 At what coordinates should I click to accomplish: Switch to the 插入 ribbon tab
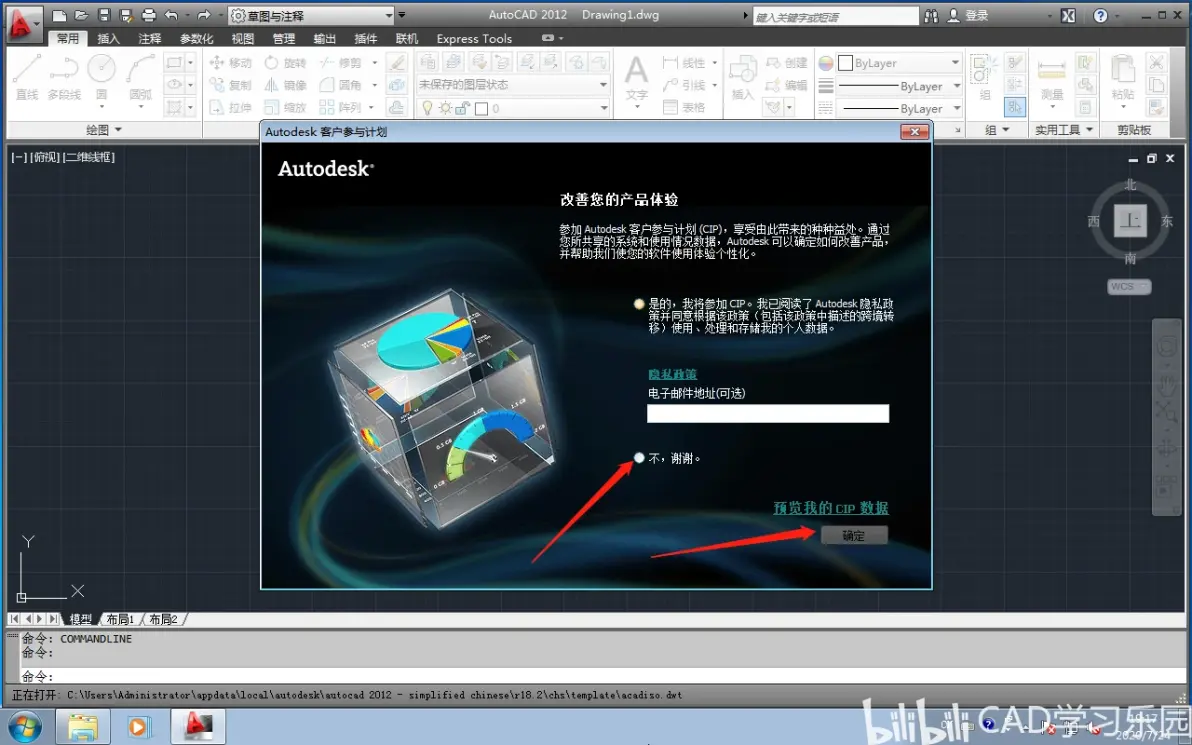pyautogui.click(x=108, y=38)
